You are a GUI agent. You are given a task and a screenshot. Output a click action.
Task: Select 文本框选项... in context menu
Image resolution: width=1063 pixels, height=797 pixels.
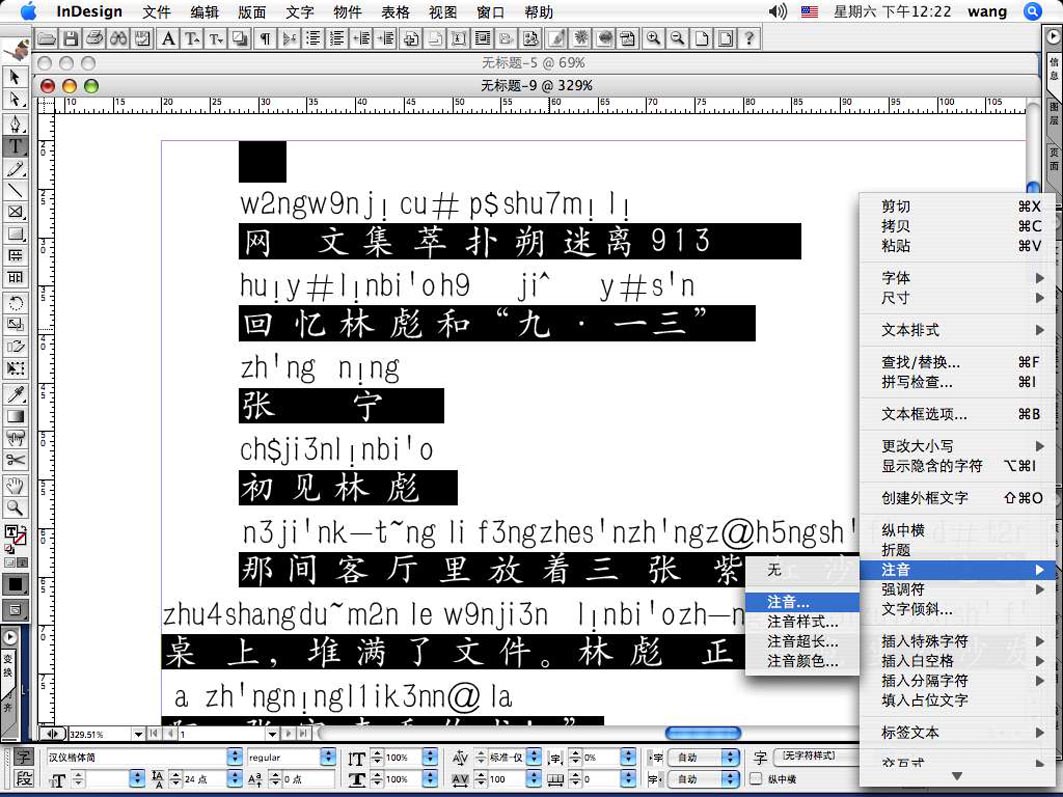click(924, 414)
